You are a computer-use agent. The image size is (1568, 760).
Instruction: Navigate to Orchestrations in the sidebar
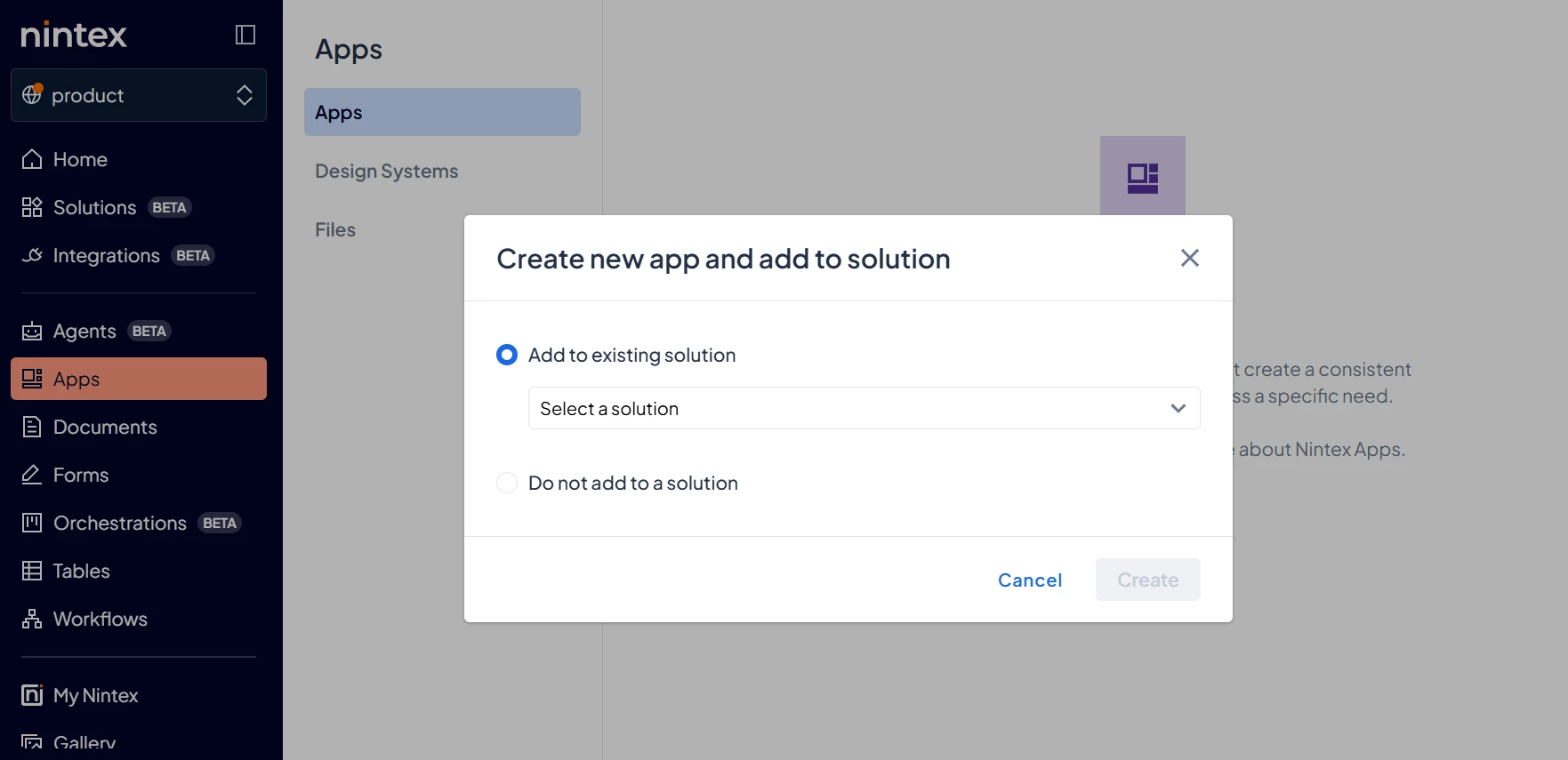[x=139, y=523]
